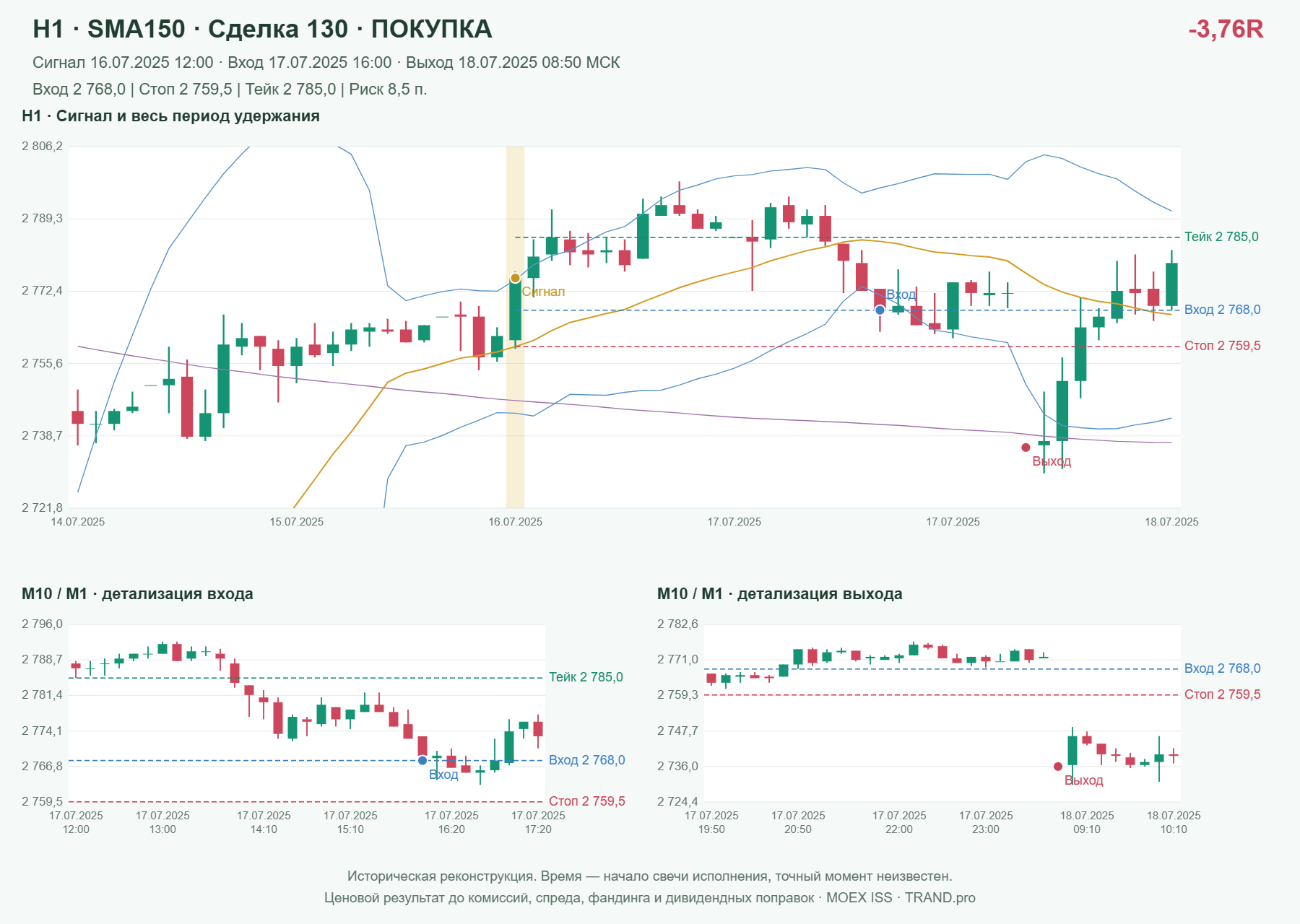
Task: Click the 'Сигнал' annotation on H1 chart
Action: click(543, 292)
